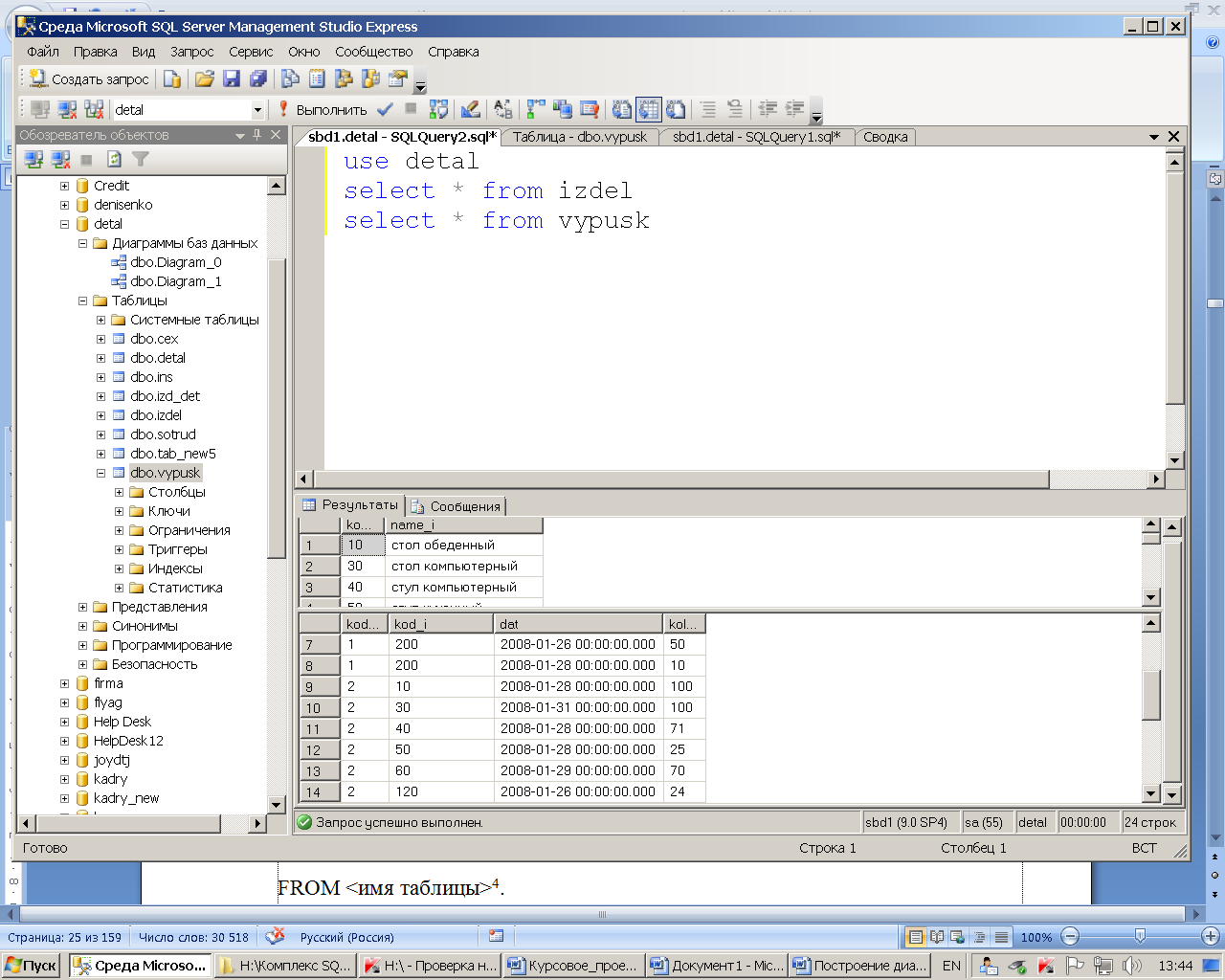Toggle Include Client Statistics
This screenshot has width=1225, height=980.
click(563, 109)
